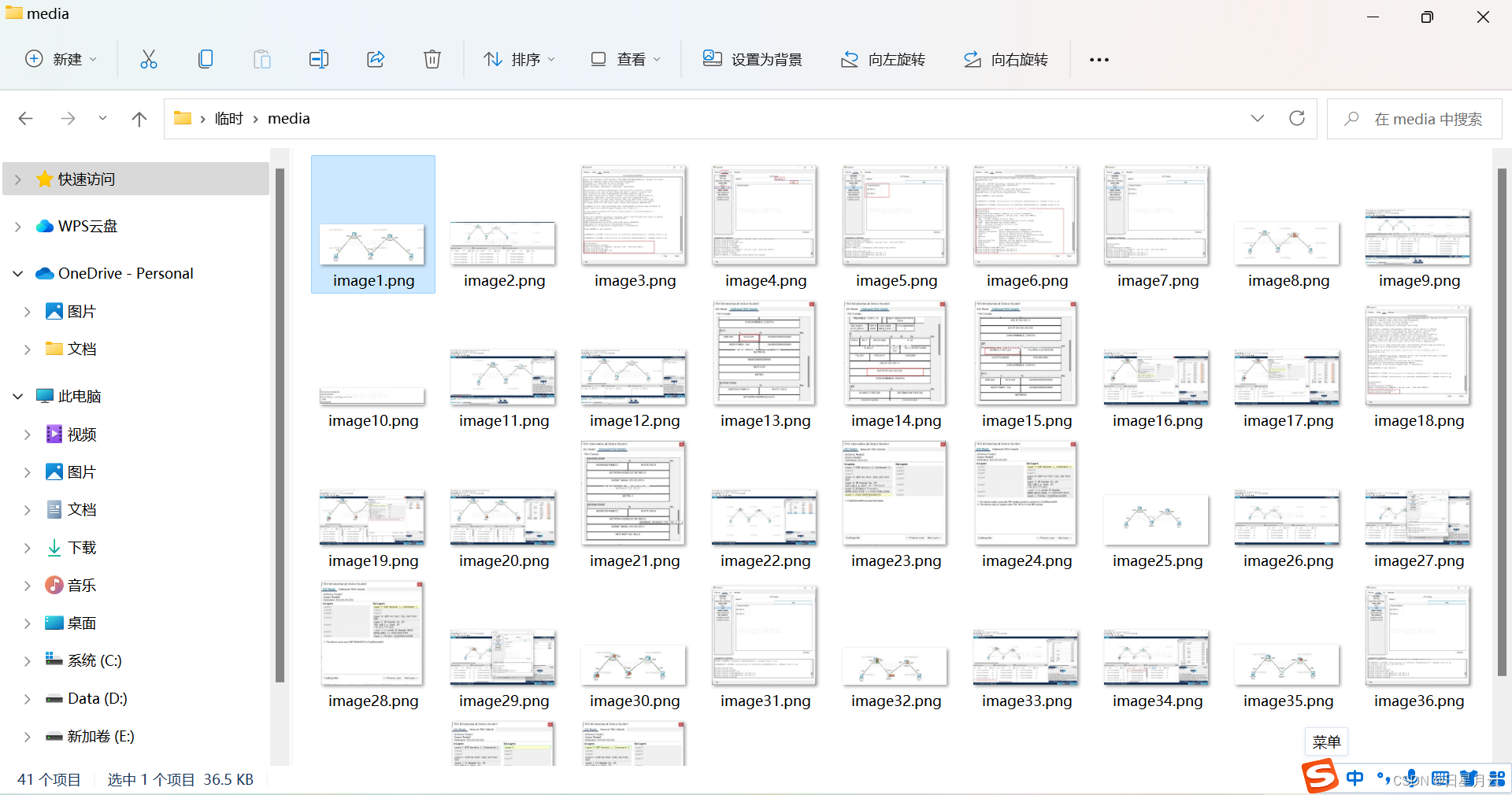1512x795 pixels.
Task: Open the 查看 view dropdown
Action: click(x=626, y=59)
